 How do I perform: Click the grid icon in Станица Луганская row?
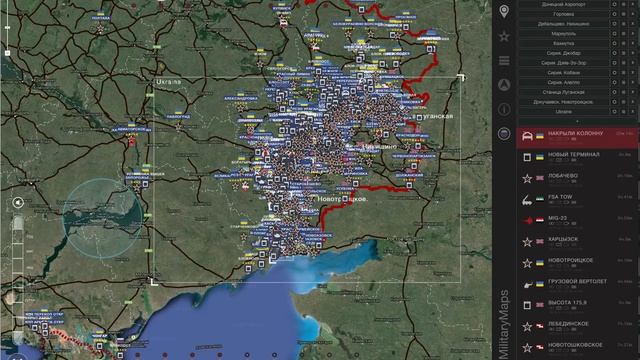click(x=624, y=92)
